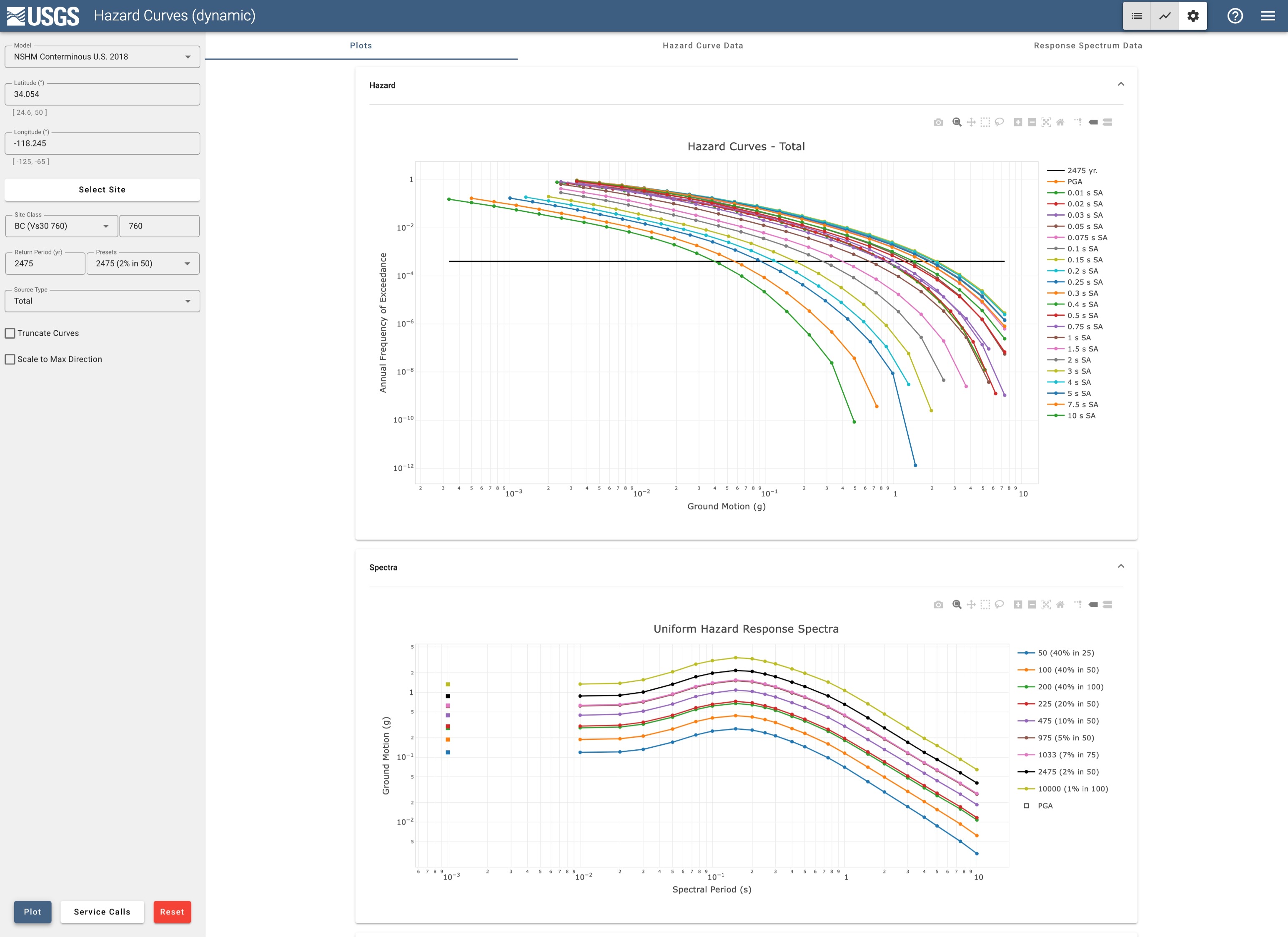Click the list view icon in header
This screenshot has height=937, width=1288.
1137,16
